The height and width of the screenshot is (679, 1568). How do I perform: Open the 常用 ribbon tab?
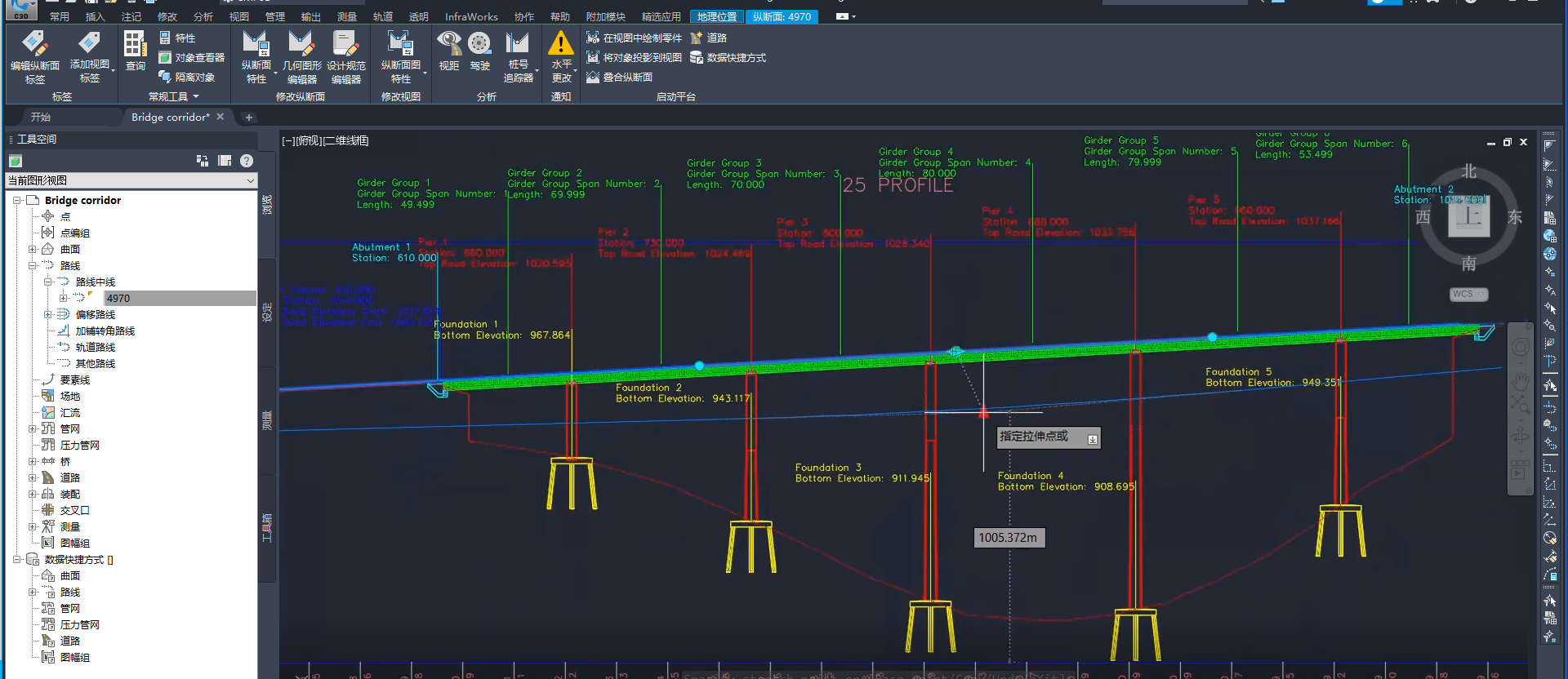[60, 16]
